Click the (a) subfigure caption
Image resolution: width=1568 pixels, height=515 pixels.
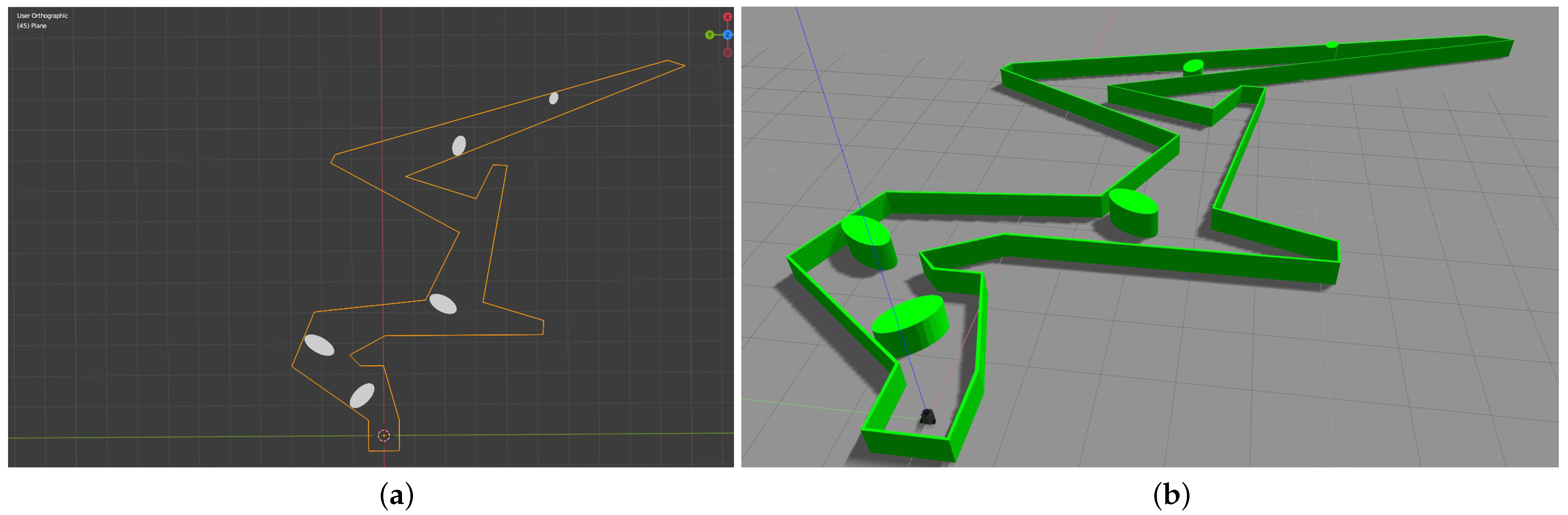tap(396, 496)
